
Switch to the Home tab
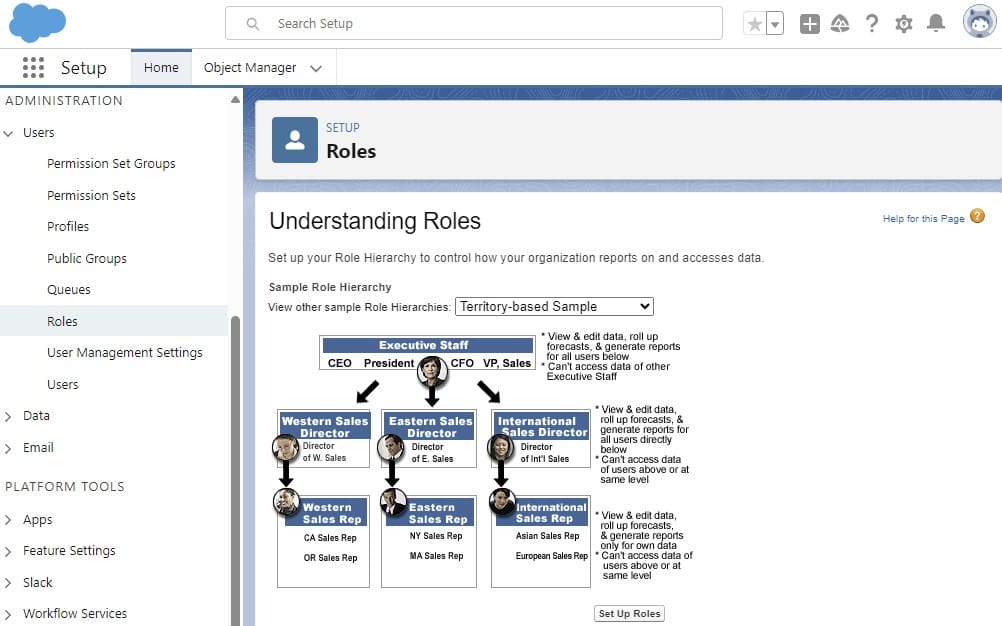point(161,67)
